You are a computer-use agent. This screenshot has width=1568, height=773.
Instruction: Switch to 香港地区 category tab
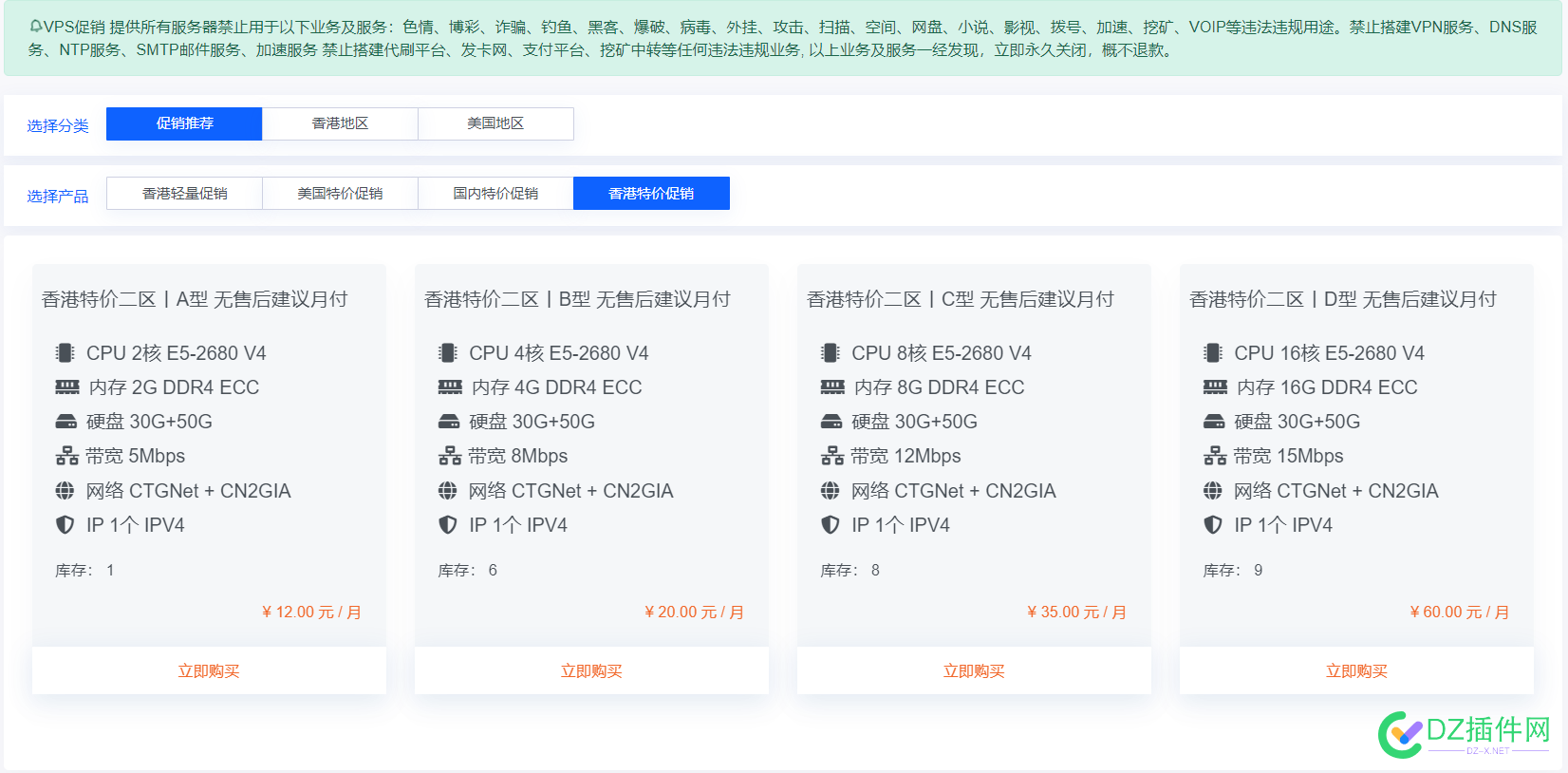coord(340,123)
